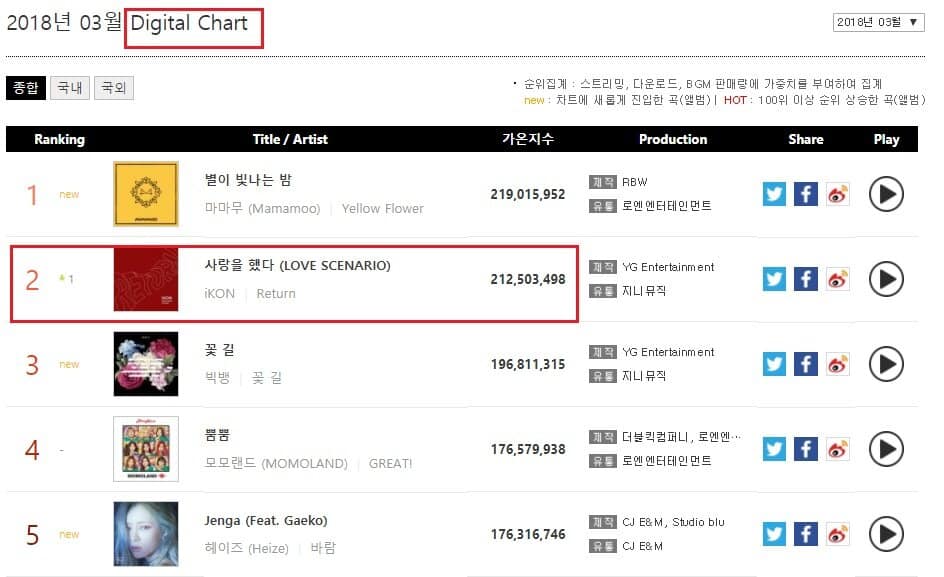Click the MOMOLAND album cover thumbnail

tap(146, 449)
